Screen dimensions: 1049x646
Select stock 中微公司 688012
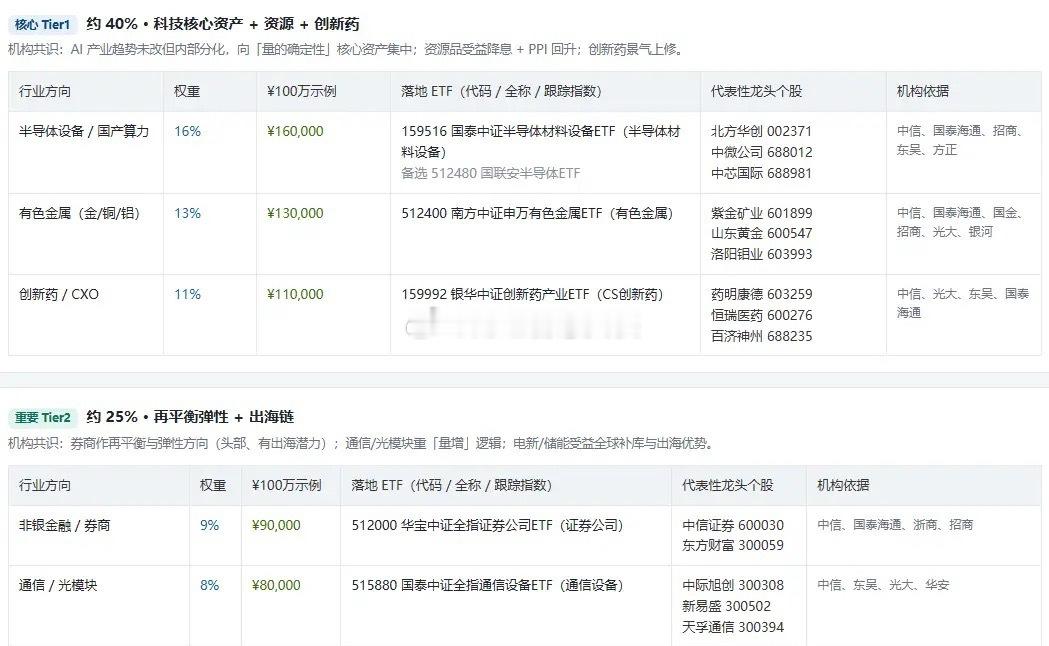tap(761, 152)
